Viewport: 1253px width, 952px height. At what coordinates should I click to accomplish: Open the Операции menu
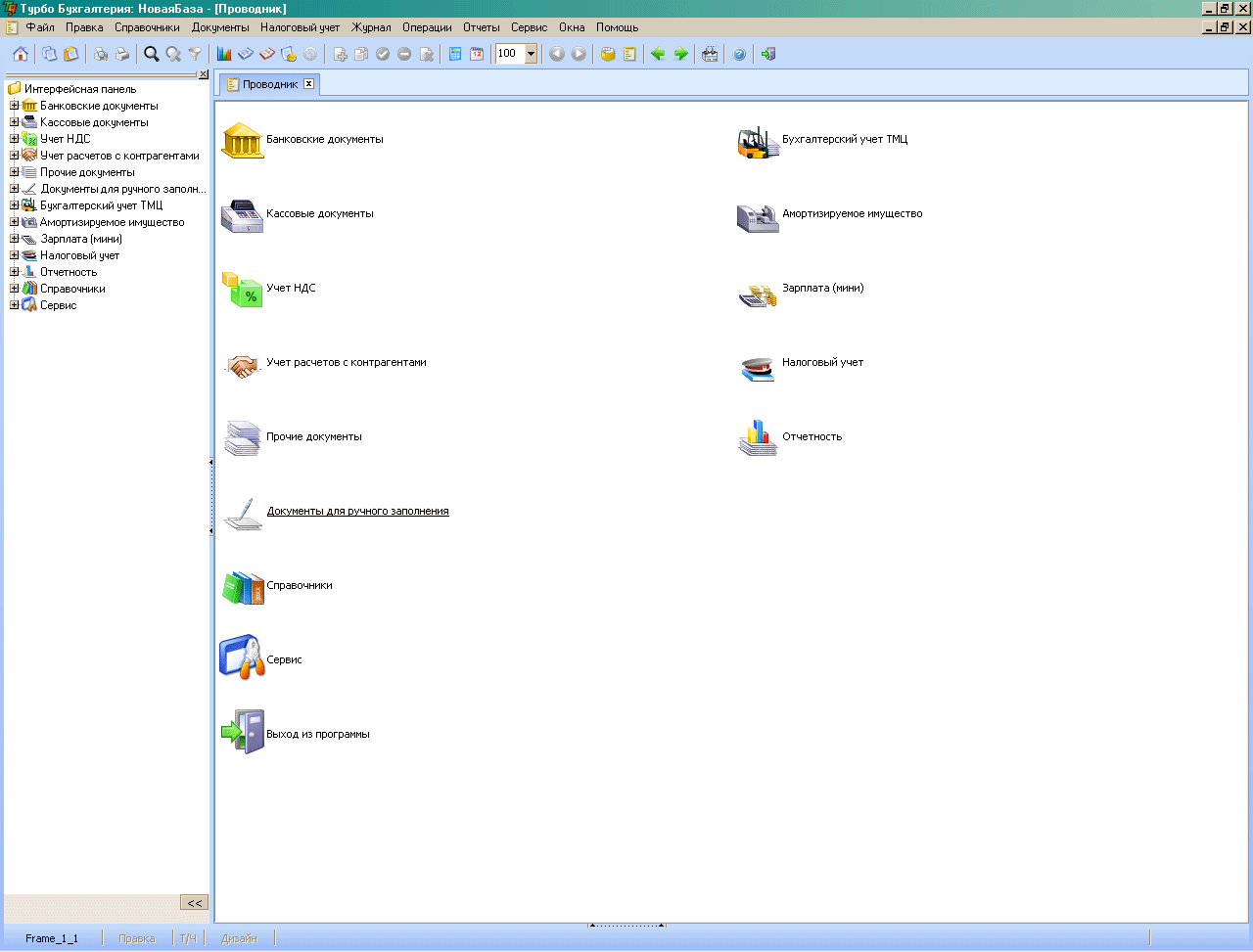[x=427, y=27]
